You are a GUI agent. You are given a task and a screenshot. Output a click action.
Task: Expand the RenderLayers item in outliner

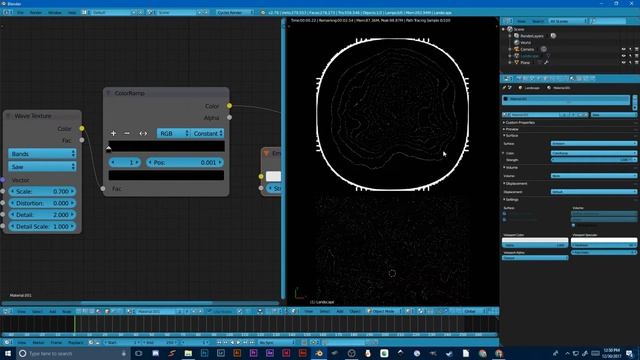[510, 36]
